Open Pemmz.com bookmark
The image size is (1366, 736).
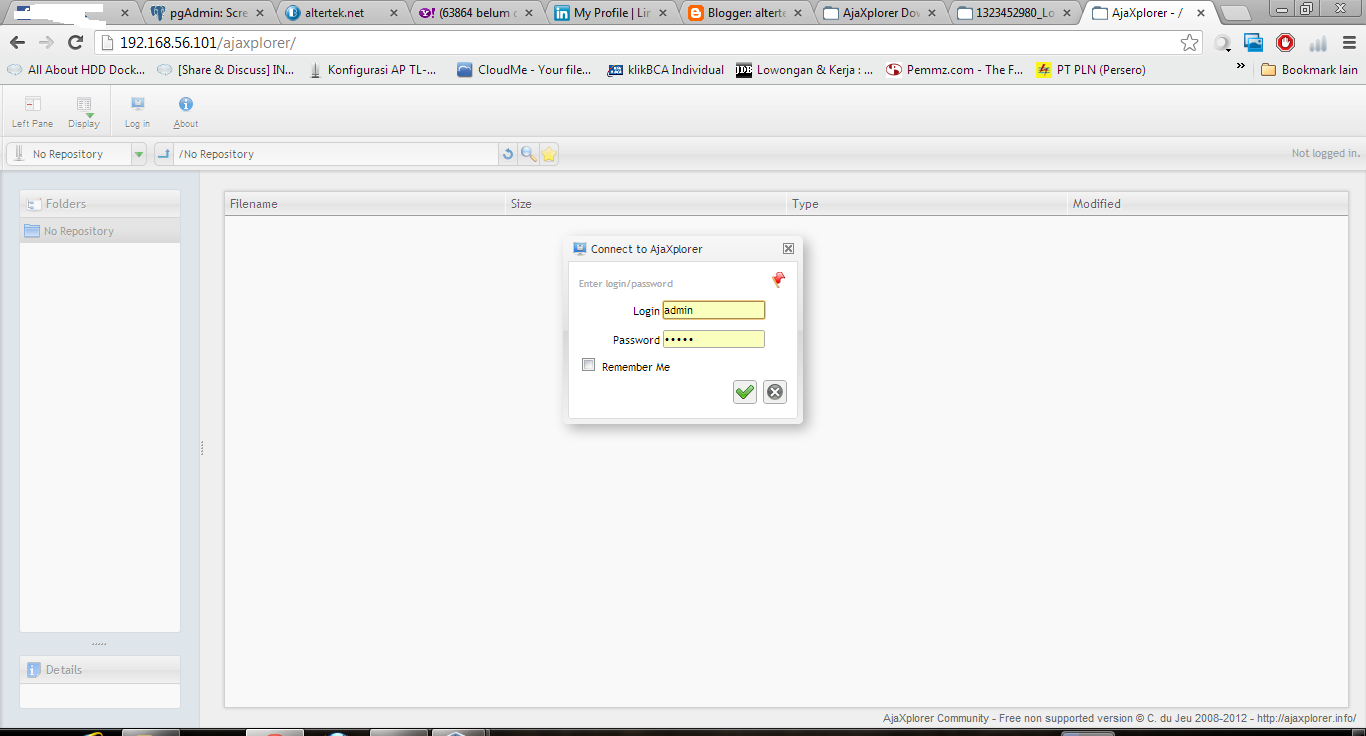[955, 70]
